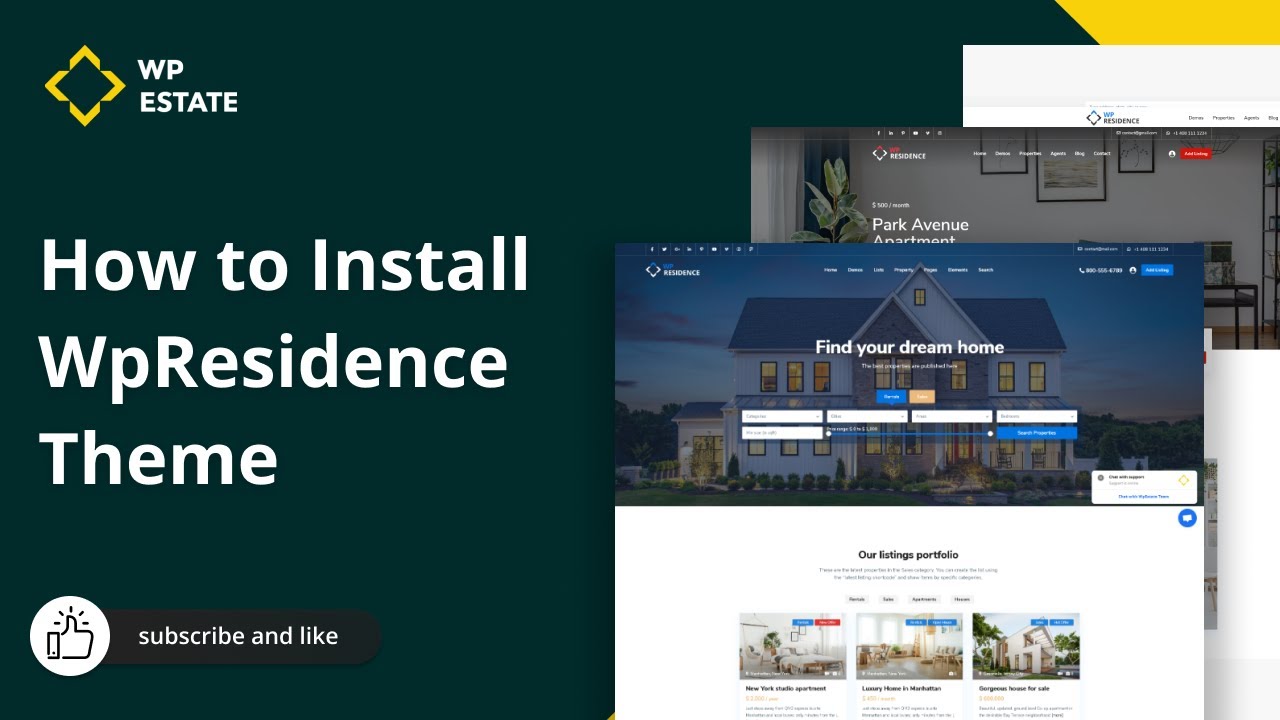Click the Gorgeous house for sale title
1280x720 pixels.
(1016, 688)
